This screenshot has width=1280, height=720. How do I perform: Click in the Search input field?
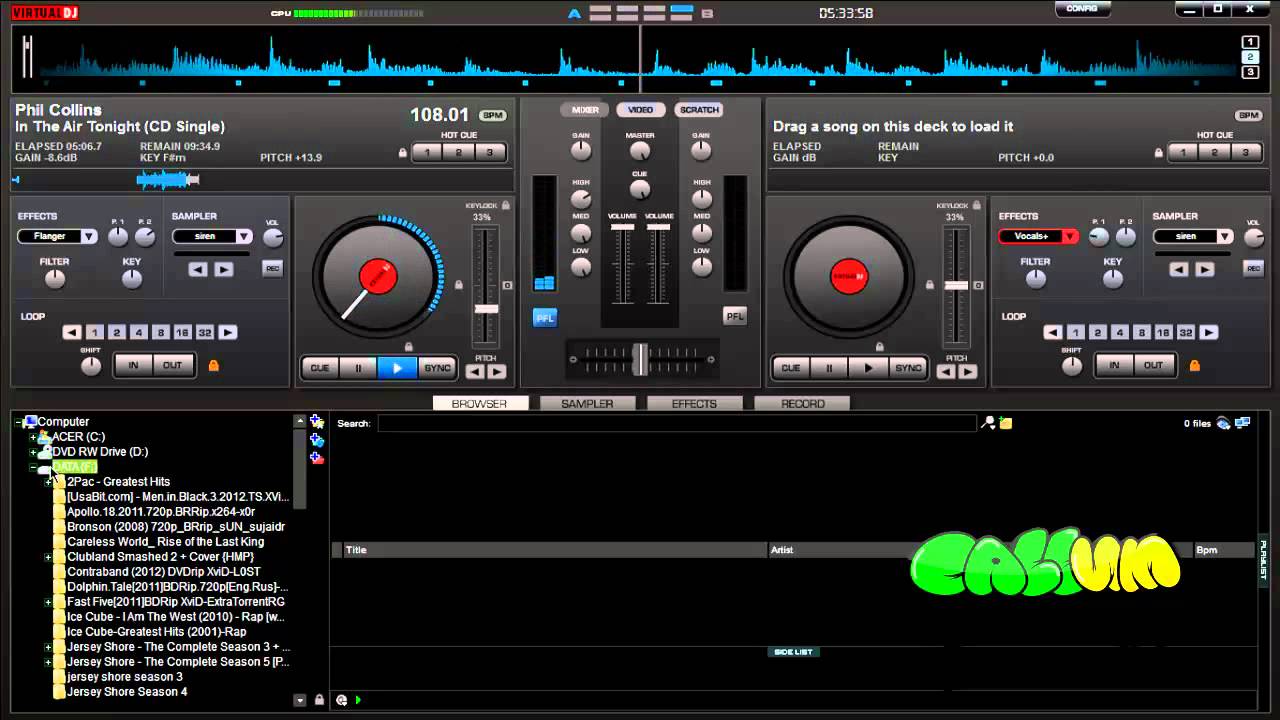(x=677, y=424)
